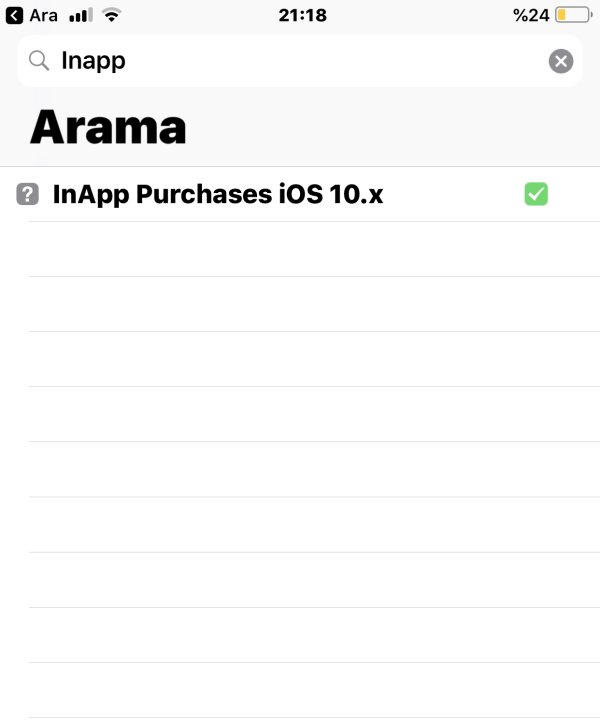Tap blank header area right of Arama
This screenshot has height=726, width=600.
pyautogui.click(x=400, y=127)
